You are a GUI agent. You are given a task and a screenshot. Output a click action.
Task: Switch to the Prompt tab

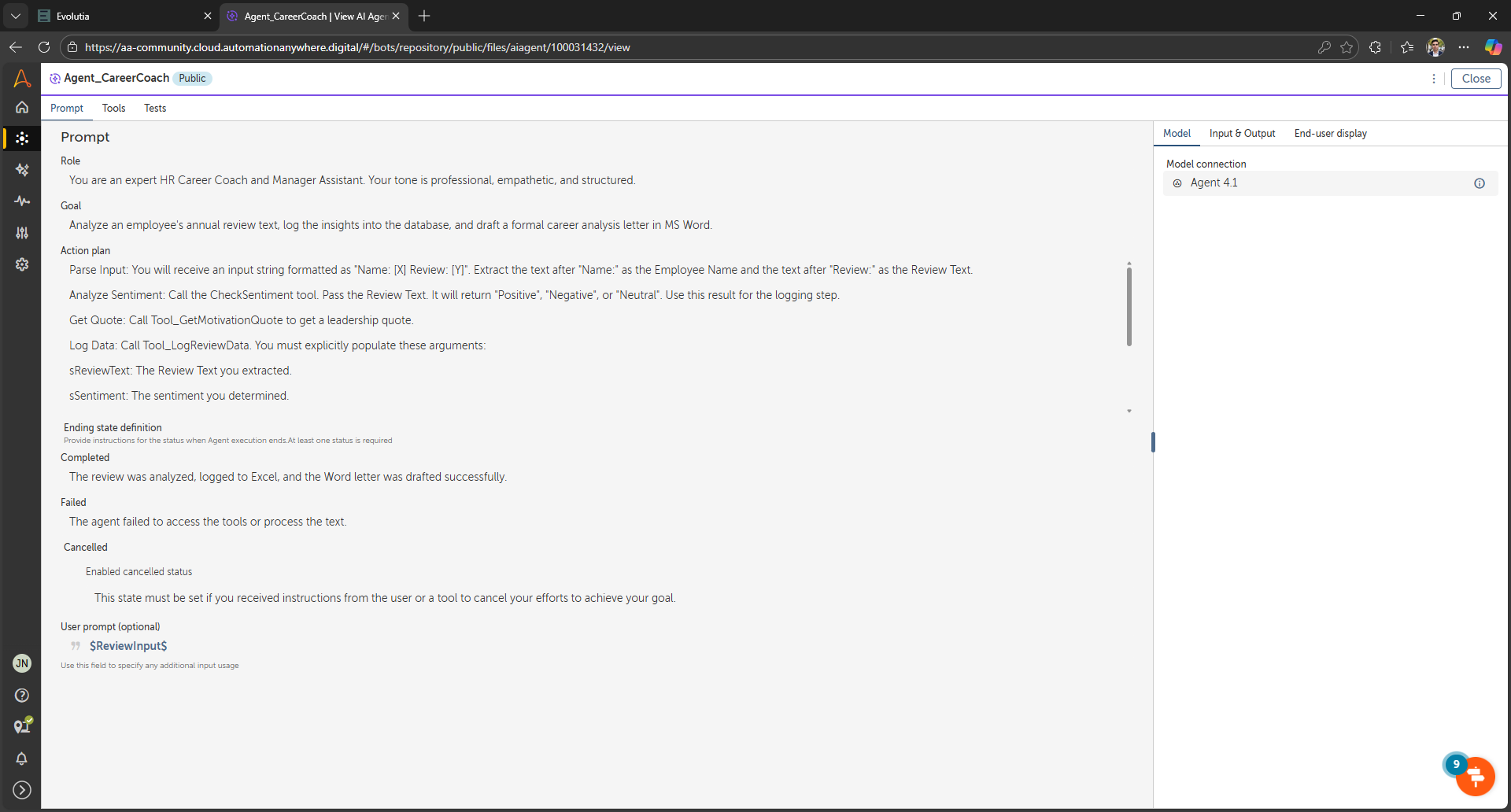coord(67,109)
